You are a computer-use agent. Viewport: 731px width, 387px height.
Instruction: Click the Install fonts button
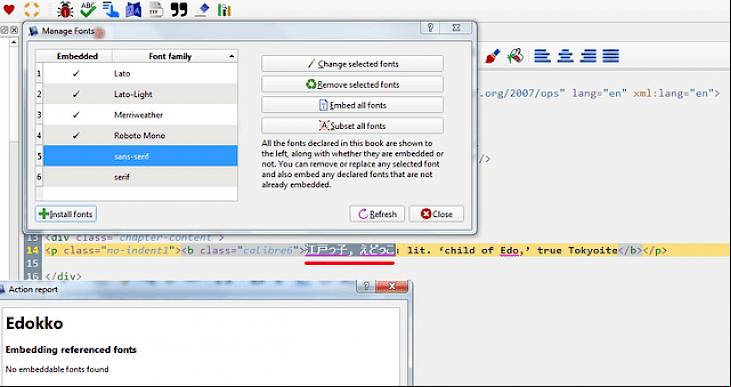[x=66, y=214]
